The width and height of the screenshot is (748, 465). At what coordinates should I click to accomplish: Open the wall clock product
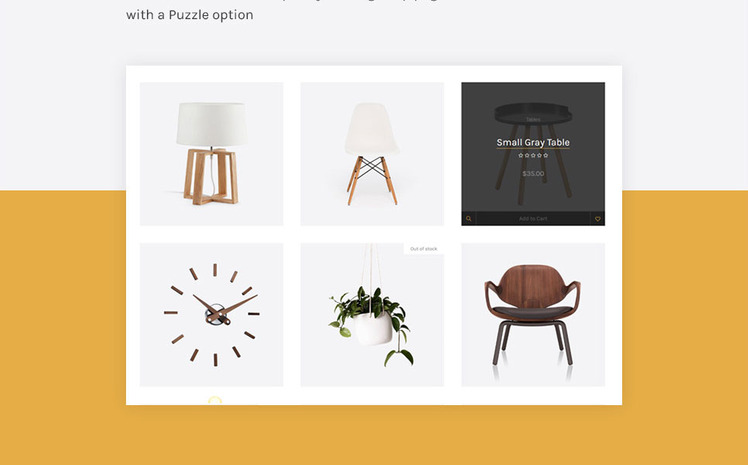pos(211,315)
